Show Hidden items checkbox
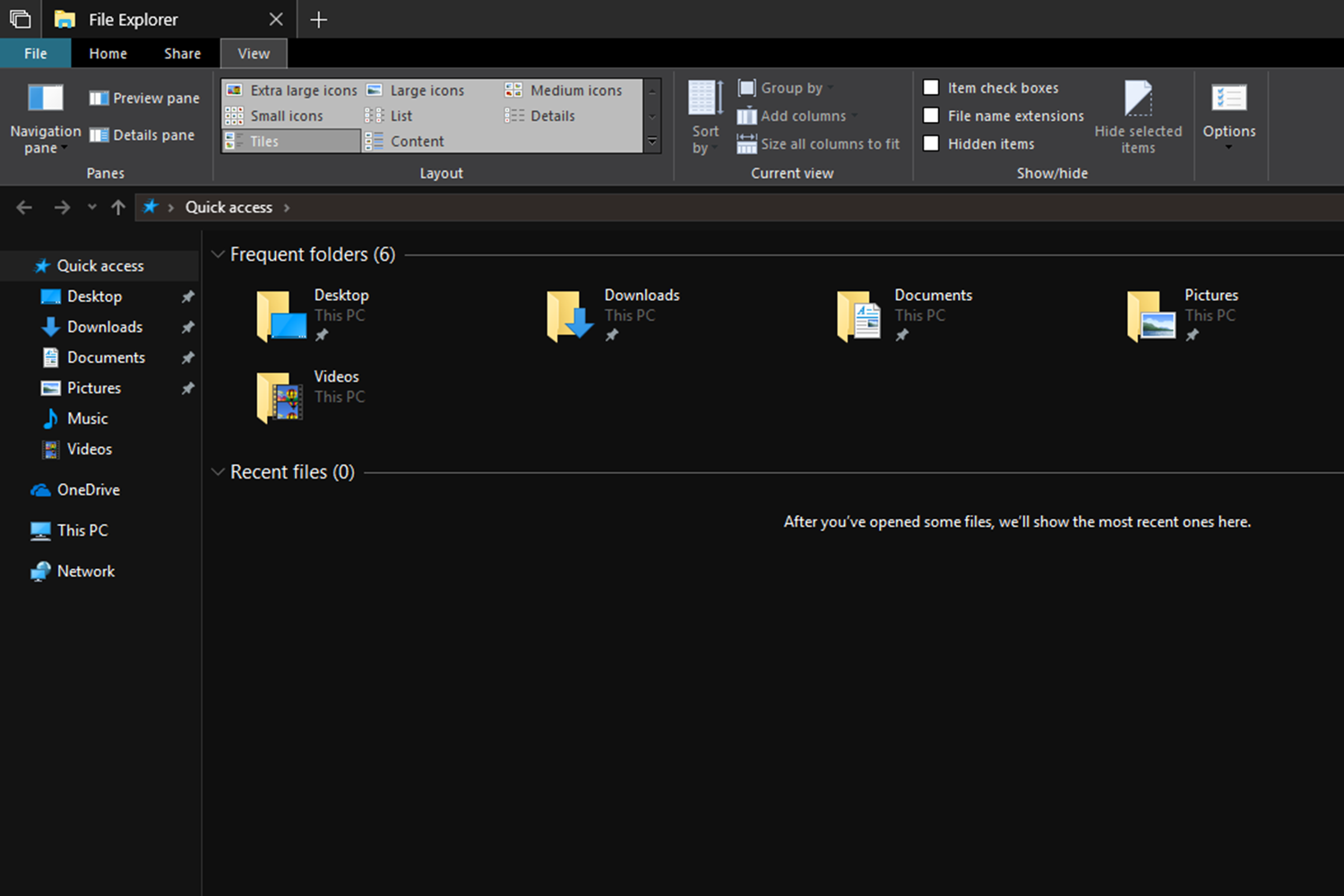The height and width of the screenshot is (896, 1344). 932,143
